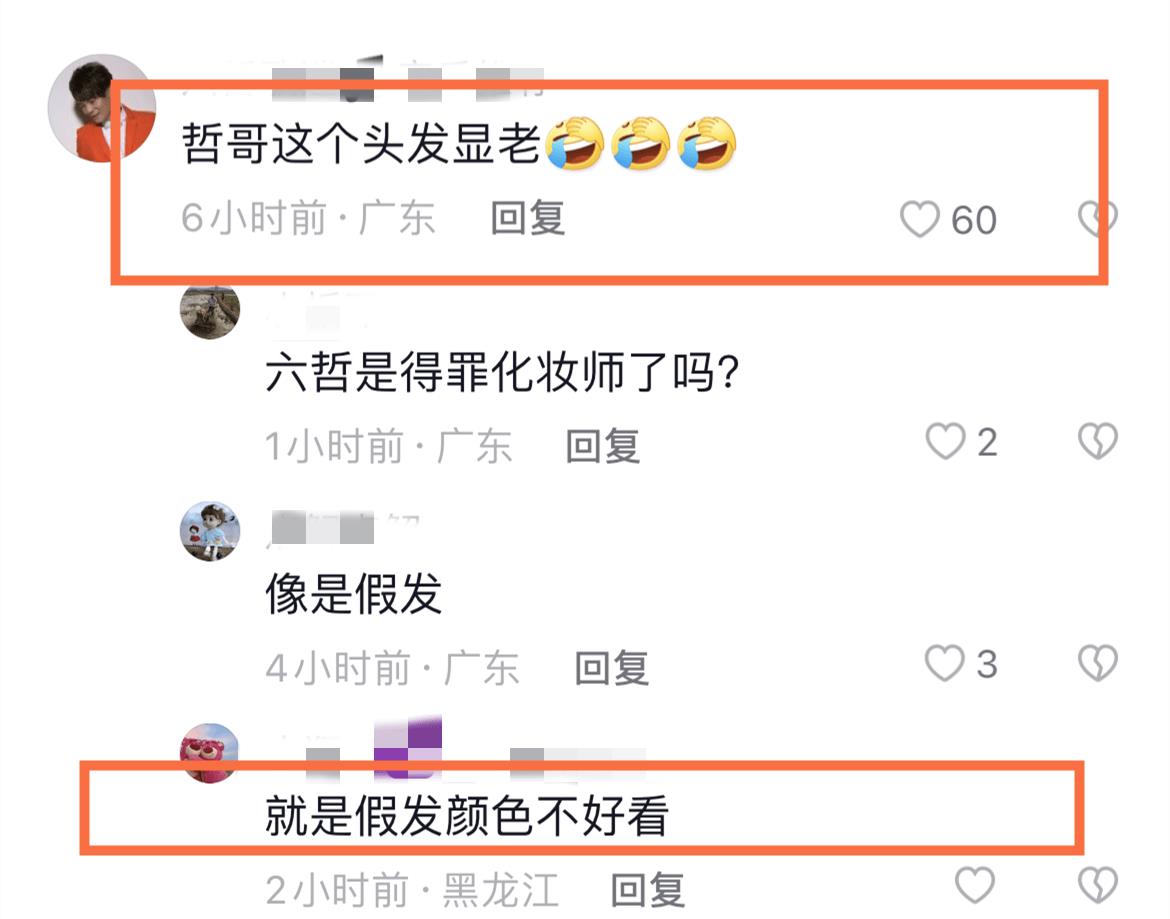The height and width of the screenshot is (919, 1170).
Task: Dislike the 六哲是得罪化妆师了吗 comment
Action: pyautogui.click(x=1098, y=440)
